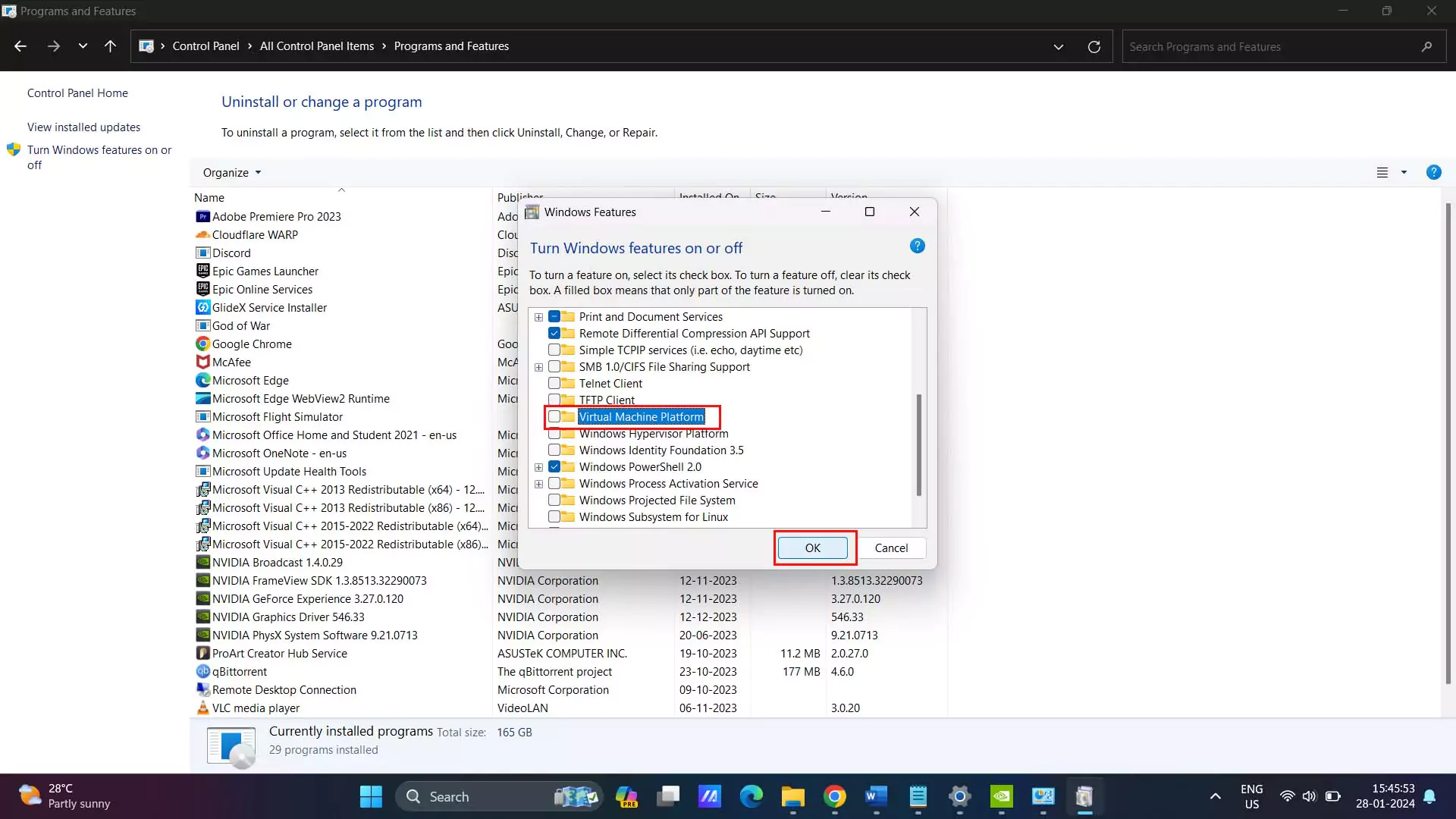This screenshot has width=1456, height=819.
Task: Click Control Panel Home menu item
Action: (77, 93)
